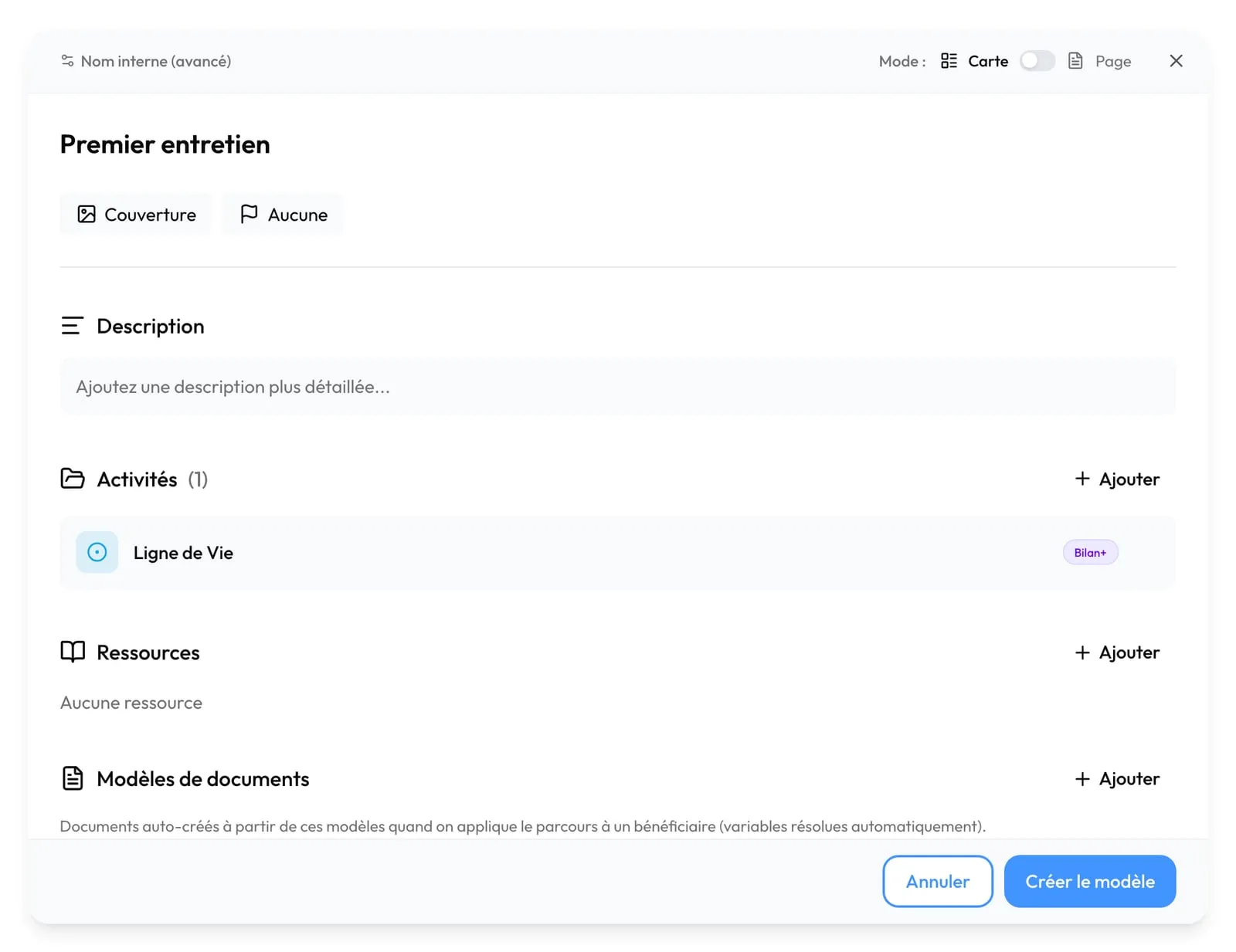Close the dialog with the X icon
Image resolution: width=1236 pixels, height=952 pixels.
tap(1176, 61)
